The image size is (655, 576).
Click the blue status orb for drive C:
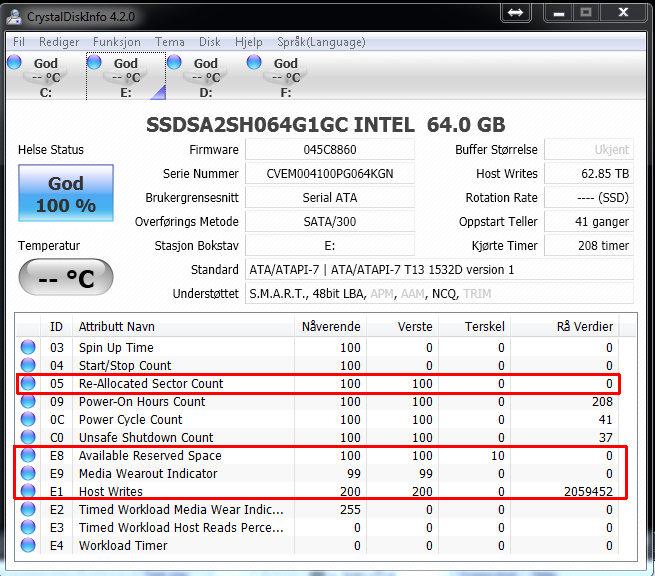pos(14,62)
